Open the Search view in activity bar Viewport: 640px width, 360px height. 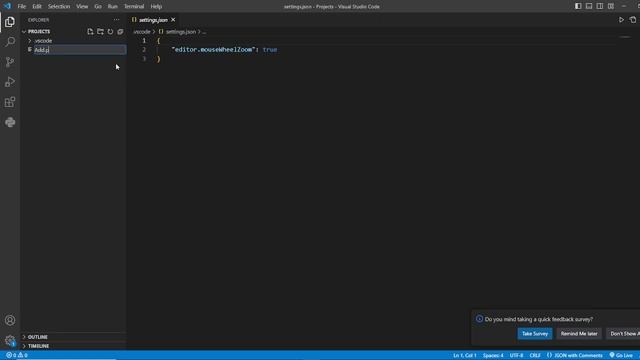pos(10,42)
